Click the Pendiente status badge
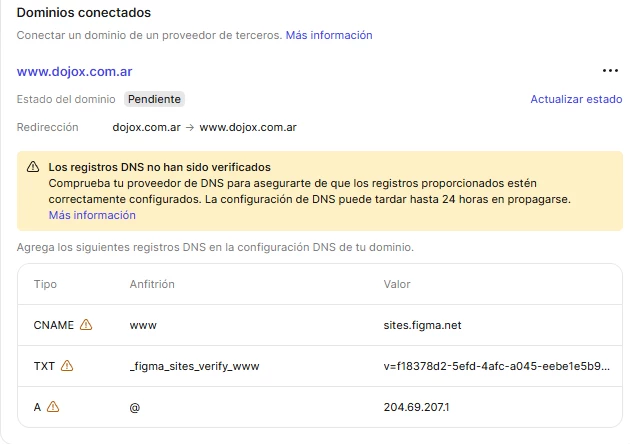The height and width of the screenshot is (444, 630). (154, 99)
